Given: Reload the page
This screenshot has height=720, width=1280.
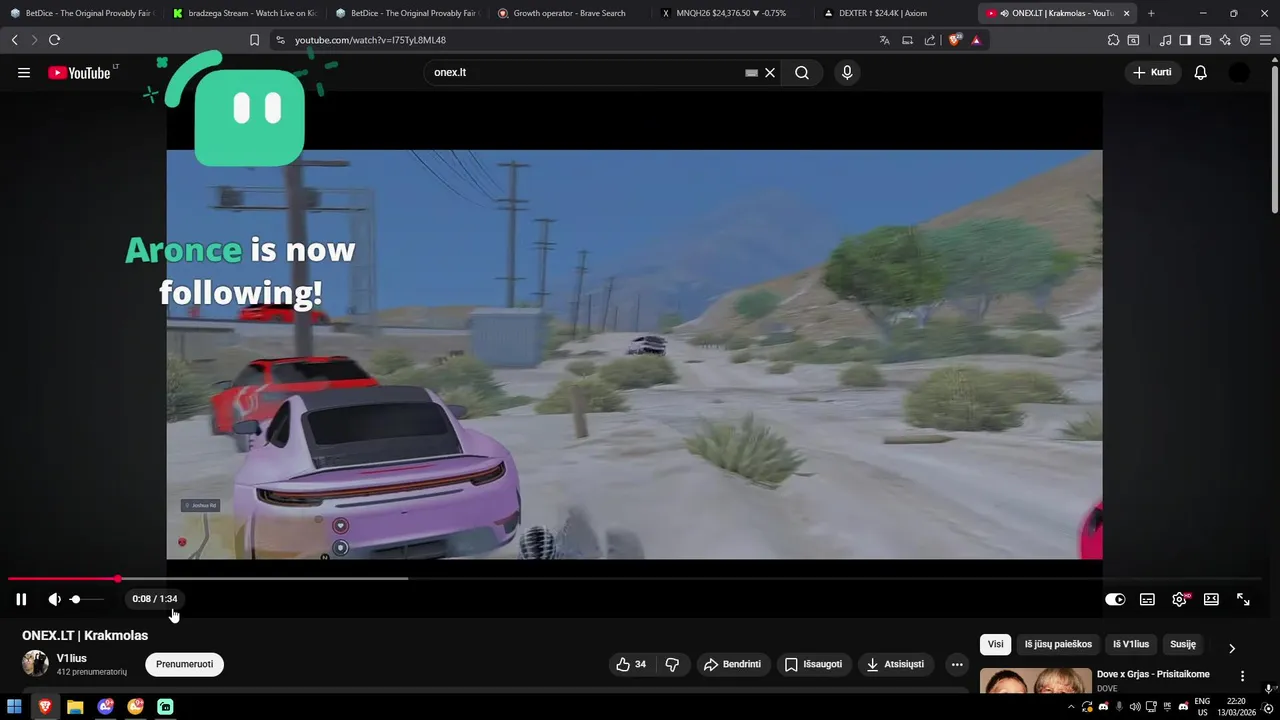Looking at the screenshot, I should pos(54,40).
